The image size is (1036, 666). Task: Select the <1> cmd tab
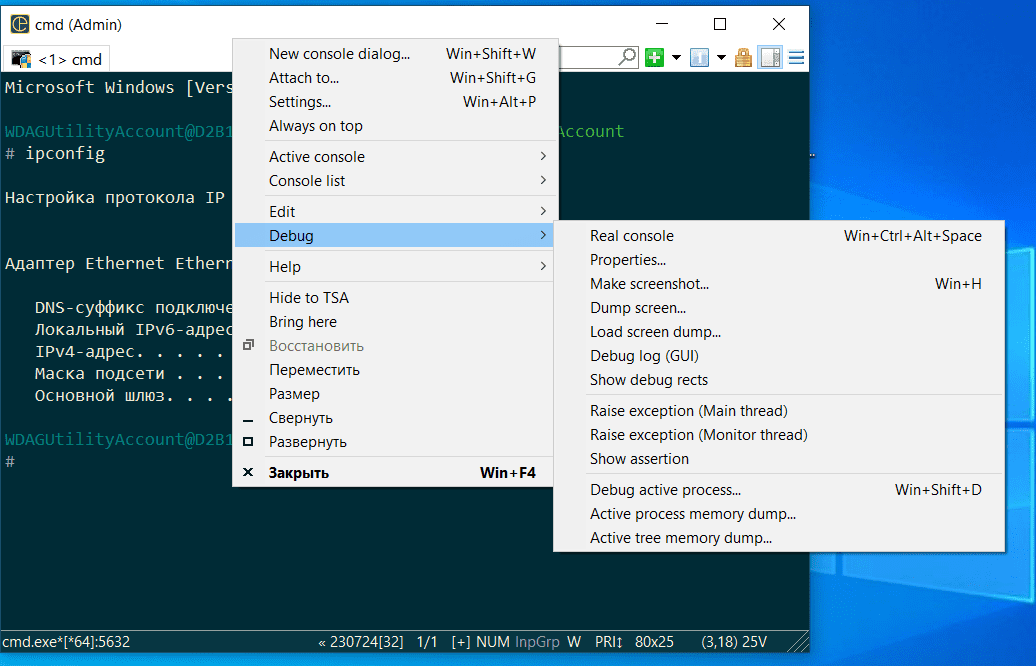[57, 59]
